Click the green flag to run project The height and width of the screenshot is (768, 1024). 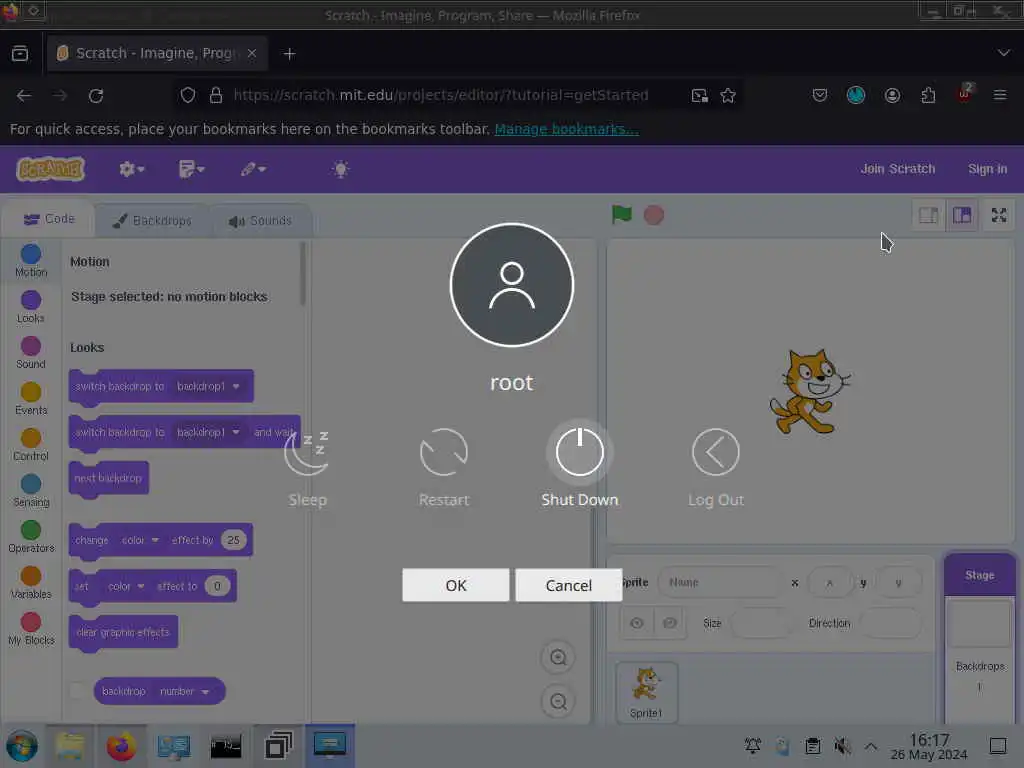pyautogui.click(x=622, y=214)
